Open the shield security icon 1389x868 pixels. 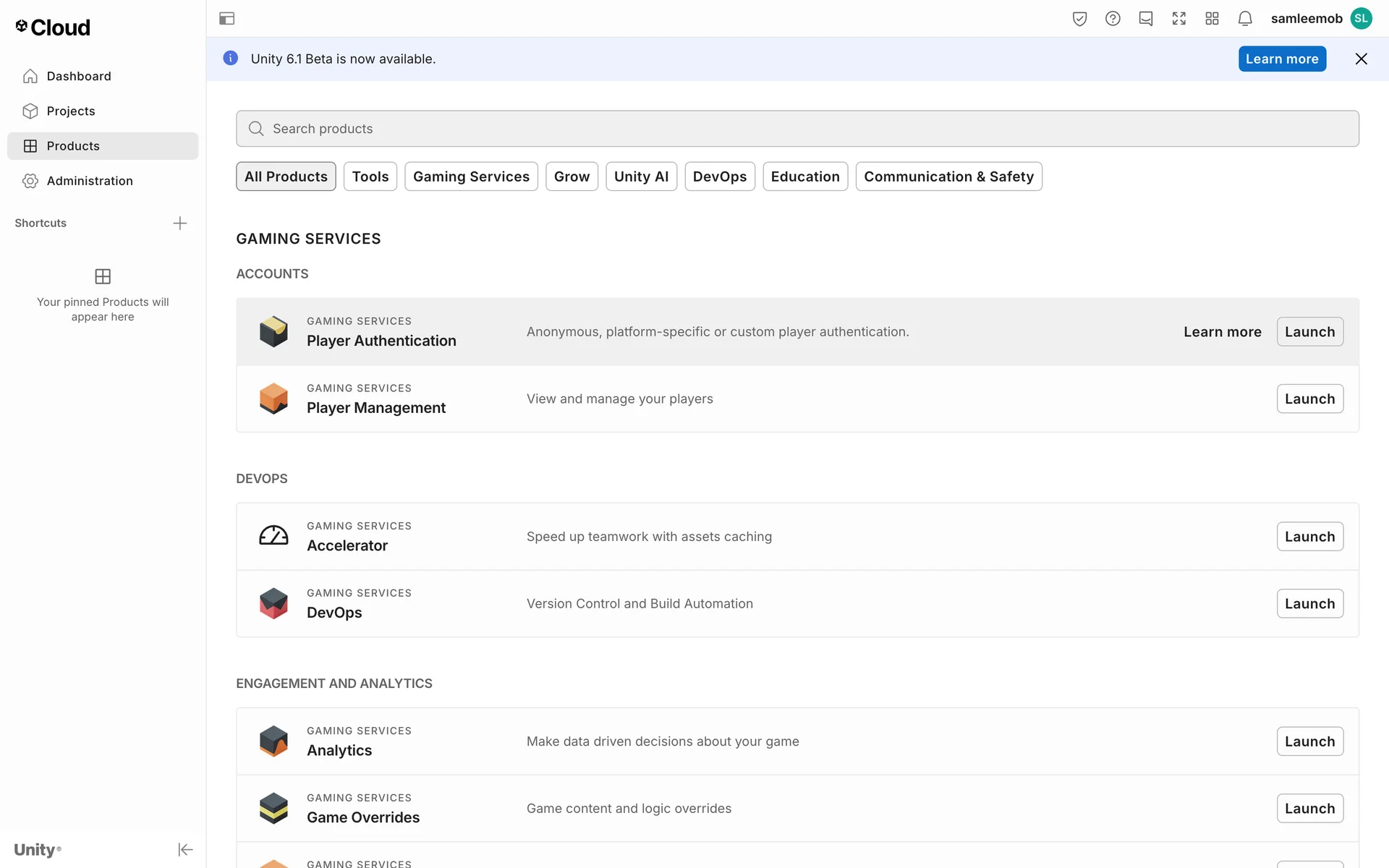pos(1079,19)
